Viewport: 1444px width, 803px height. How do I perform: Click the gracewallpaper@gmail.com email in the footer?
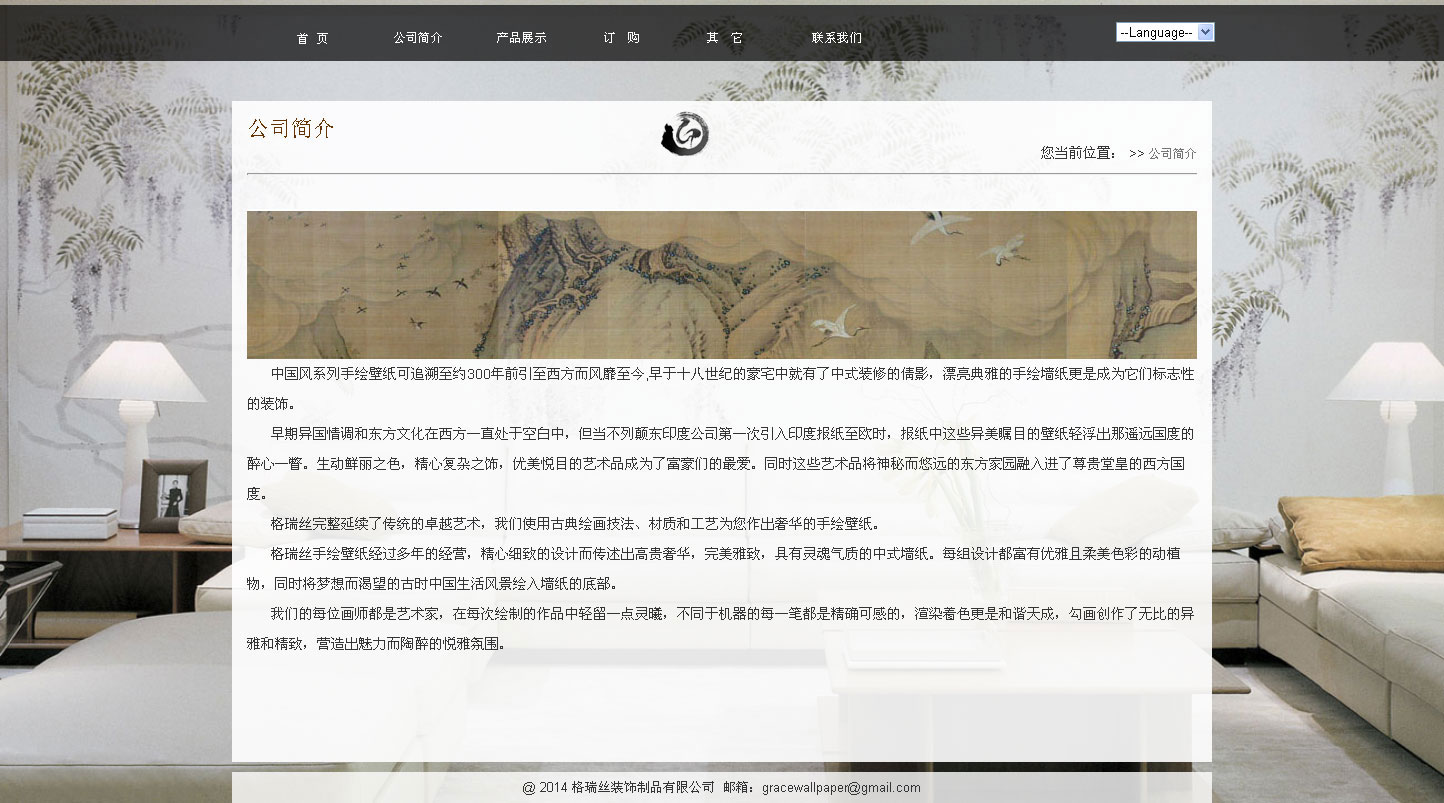click(x=841, y=788)
